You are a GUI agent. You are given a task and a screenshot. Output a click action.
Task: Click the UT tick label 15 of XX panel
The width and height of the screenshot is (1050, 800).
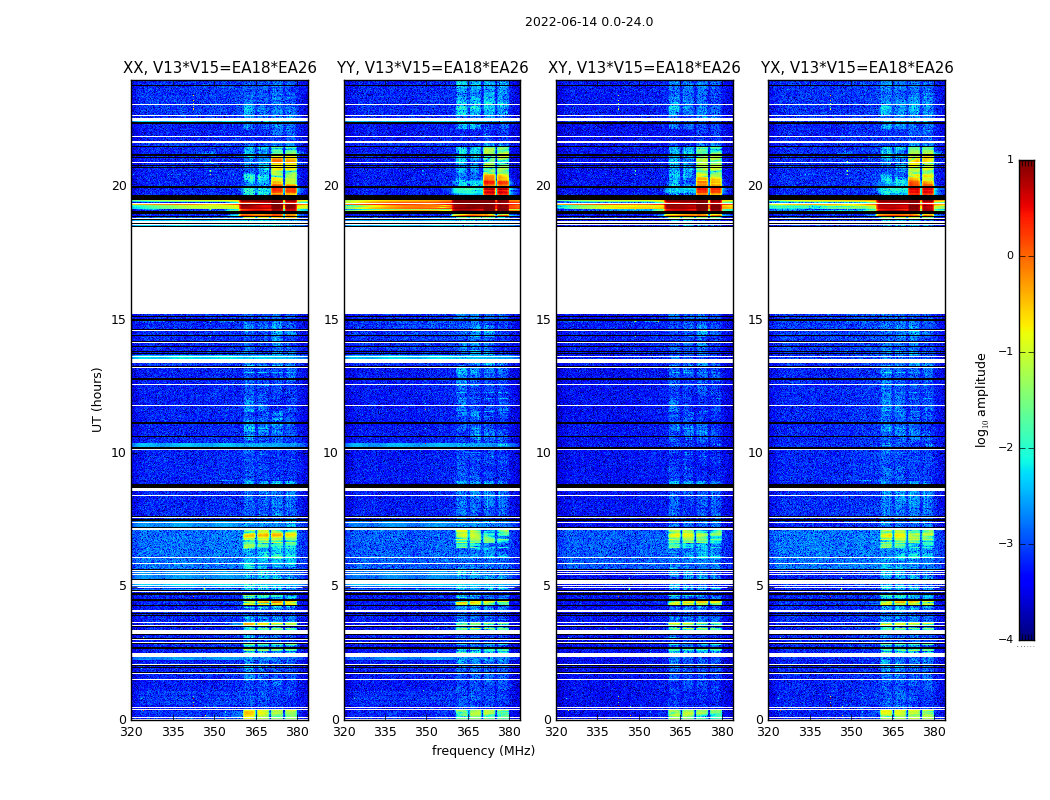point(119,320)
